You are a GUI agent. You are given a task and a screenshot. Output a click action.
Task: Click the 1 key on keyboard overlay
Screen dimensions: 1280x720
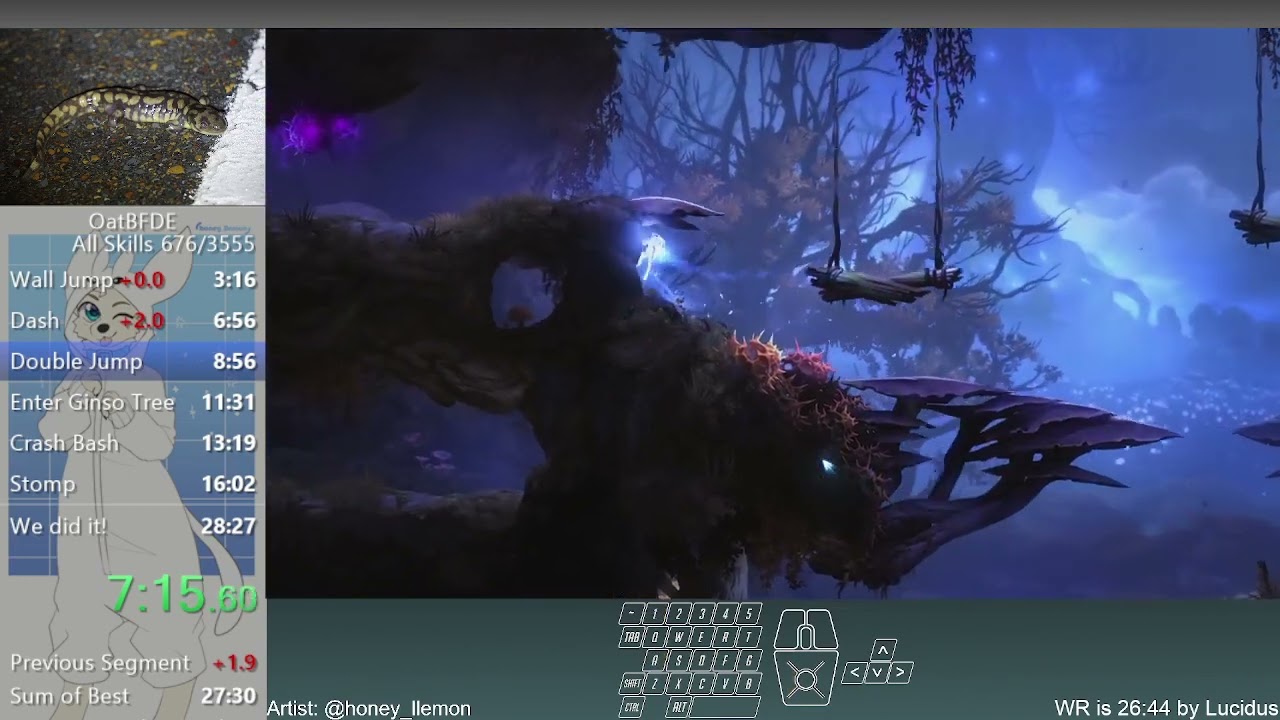pyautogui.click(x=655, y=613)
